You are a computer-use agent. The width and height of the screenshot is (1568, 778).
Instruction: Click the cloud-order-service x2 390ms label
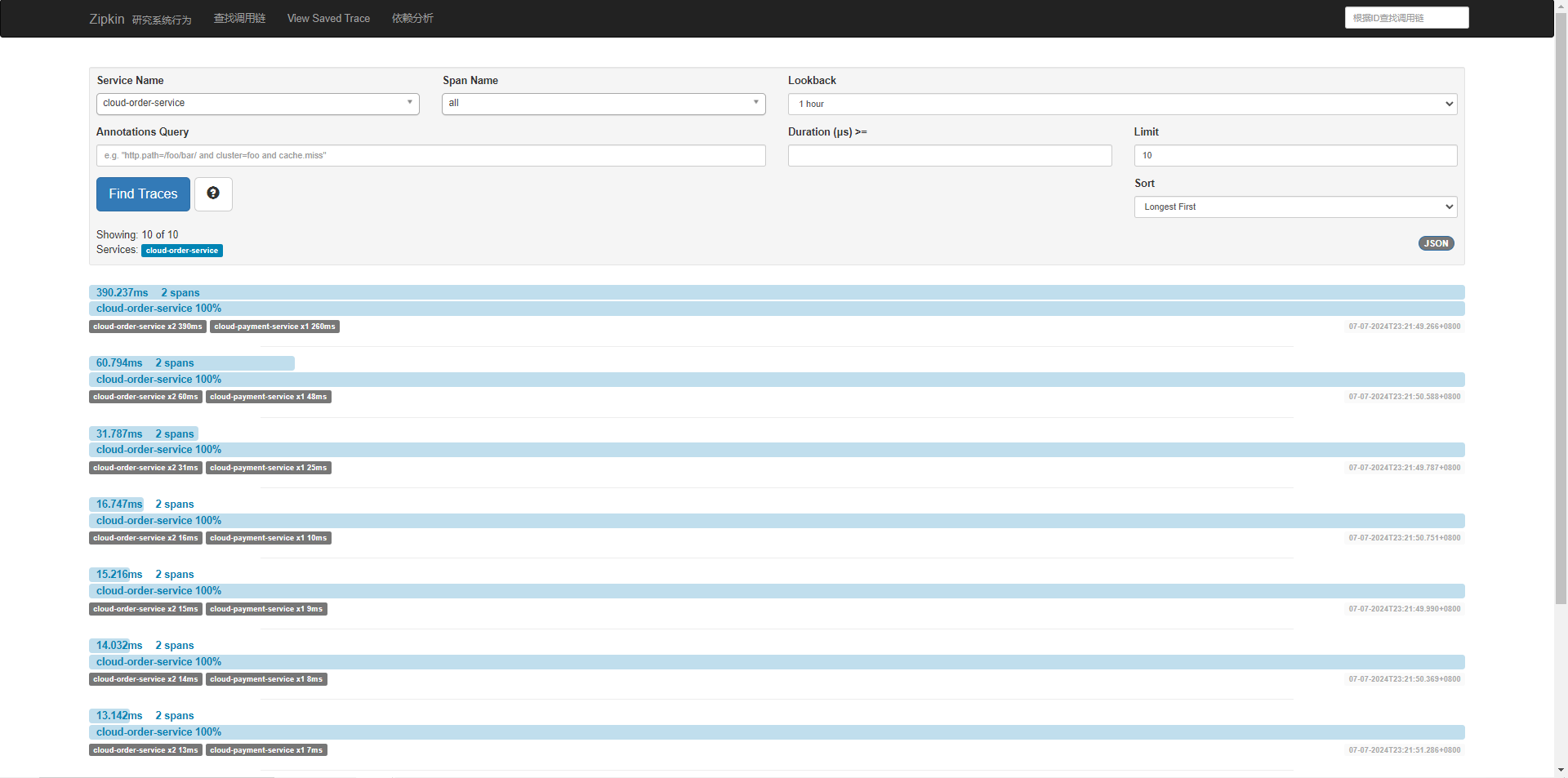coord(148,327)
